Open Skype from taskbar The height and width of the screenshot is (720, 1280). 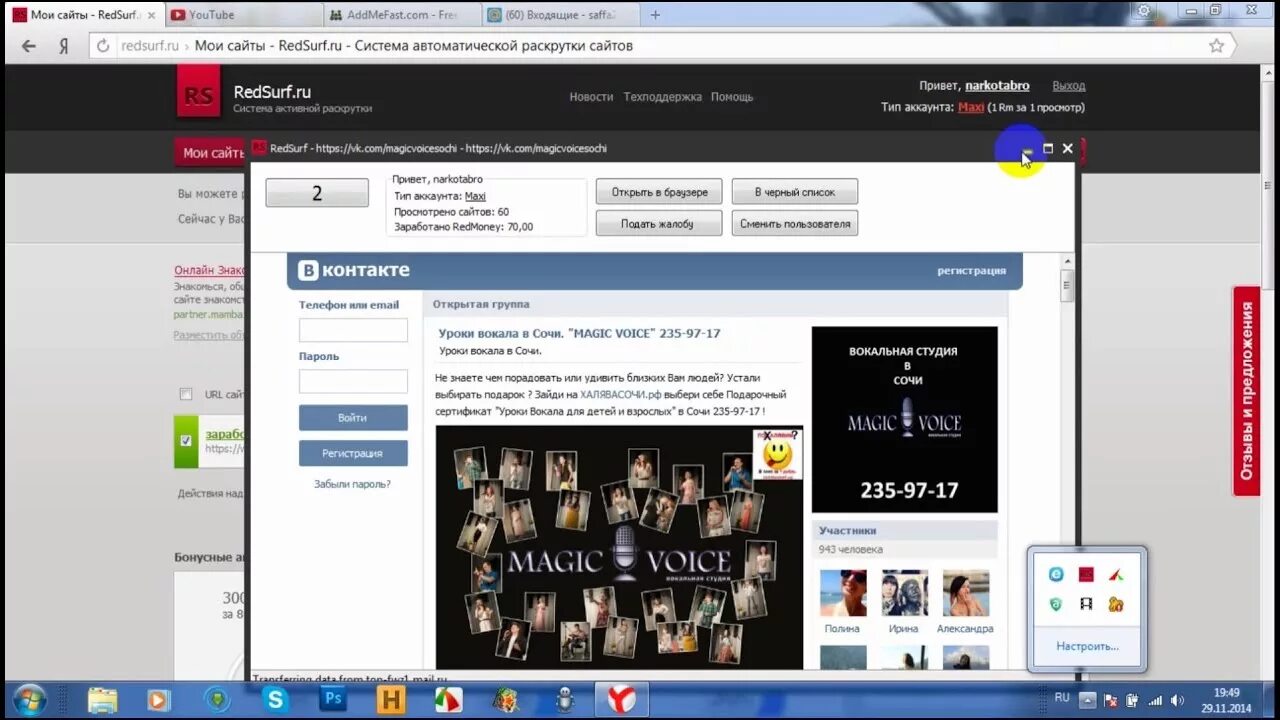pos(275,699)
